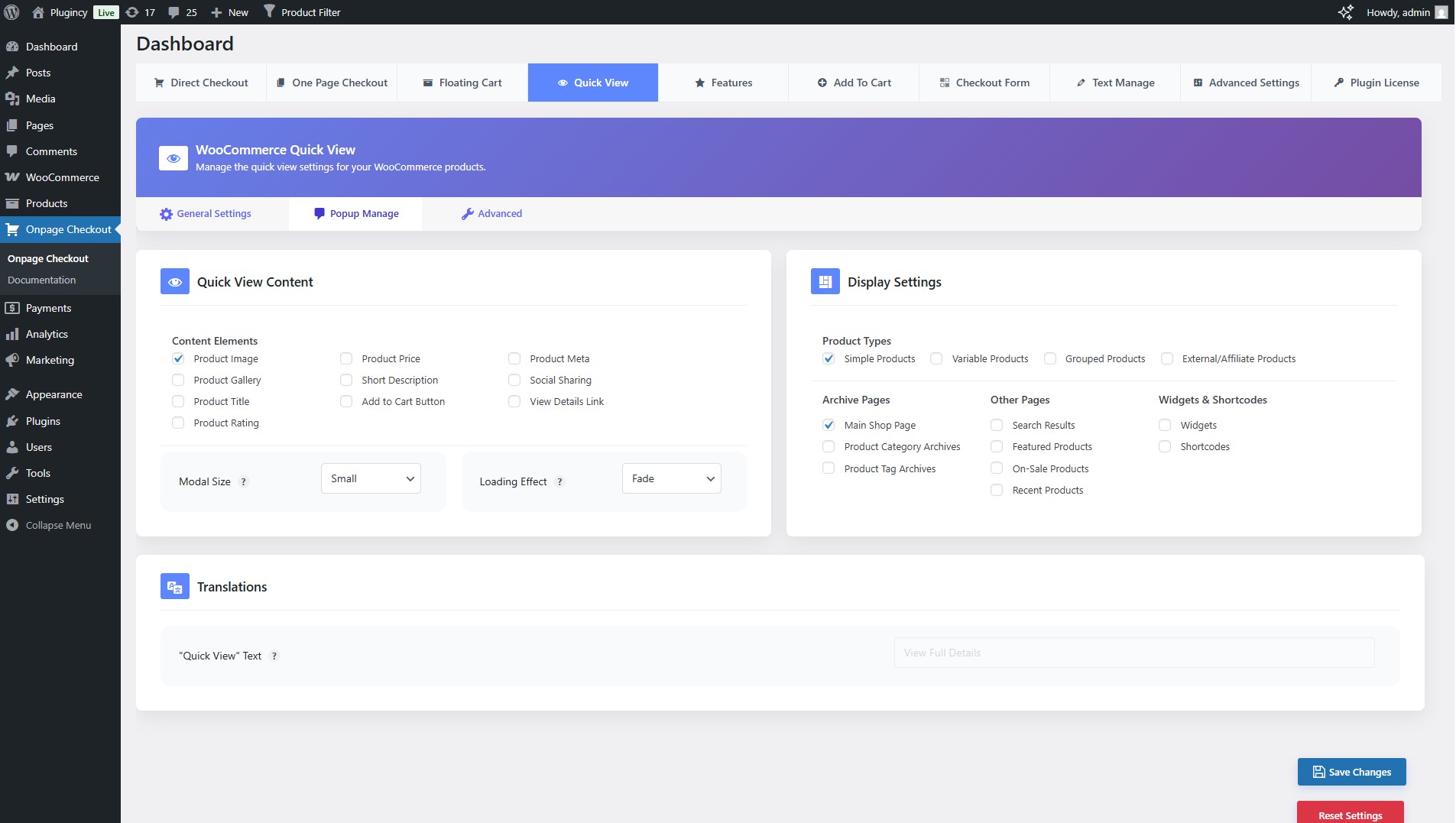
Task: Switch to the Floating Cart tab
Action: click(462, 83)
